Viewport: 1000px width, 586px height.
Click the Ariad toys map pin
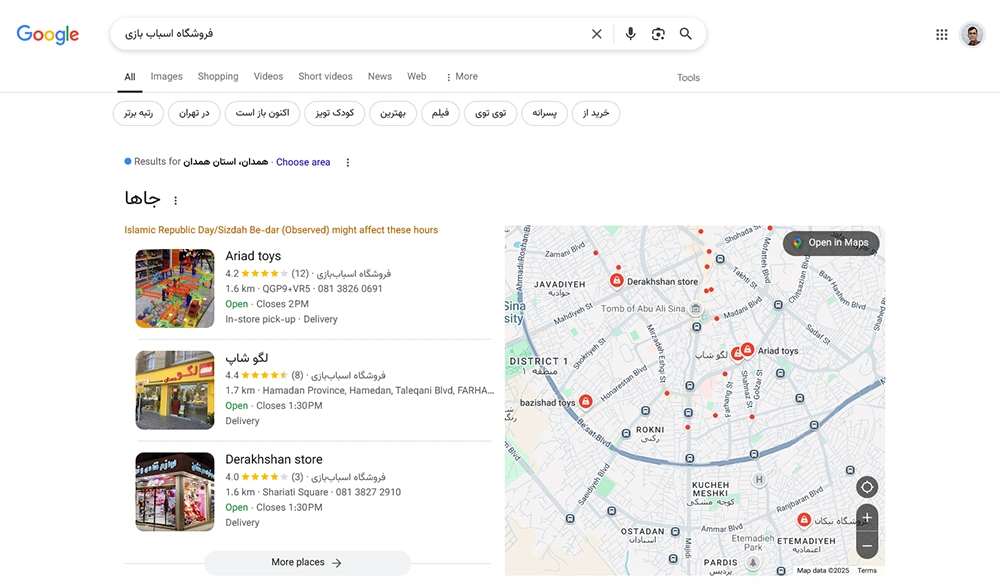point(747,349)
